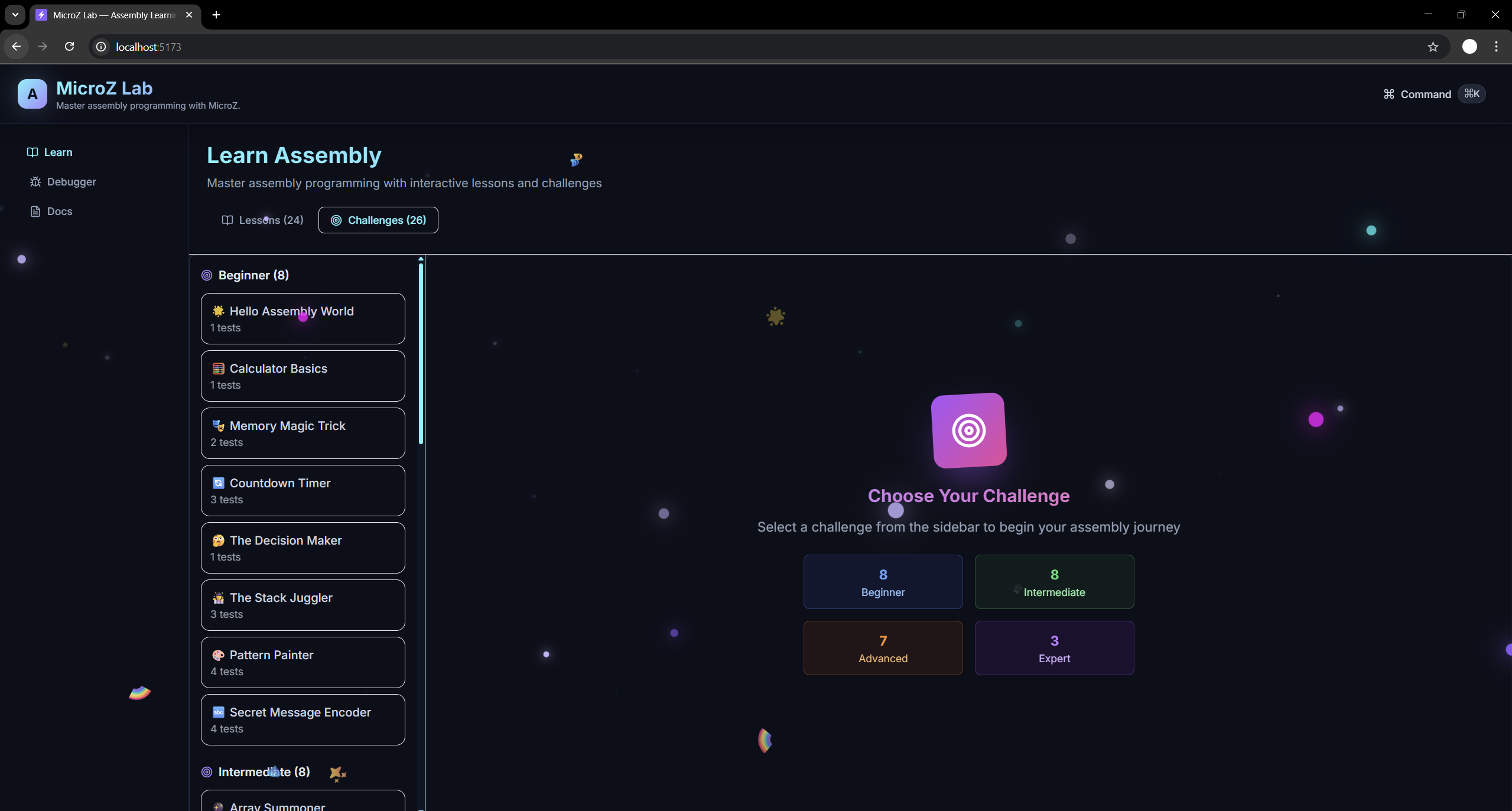Collapse the Beginner (8) section header

click(x=253, y=275)
